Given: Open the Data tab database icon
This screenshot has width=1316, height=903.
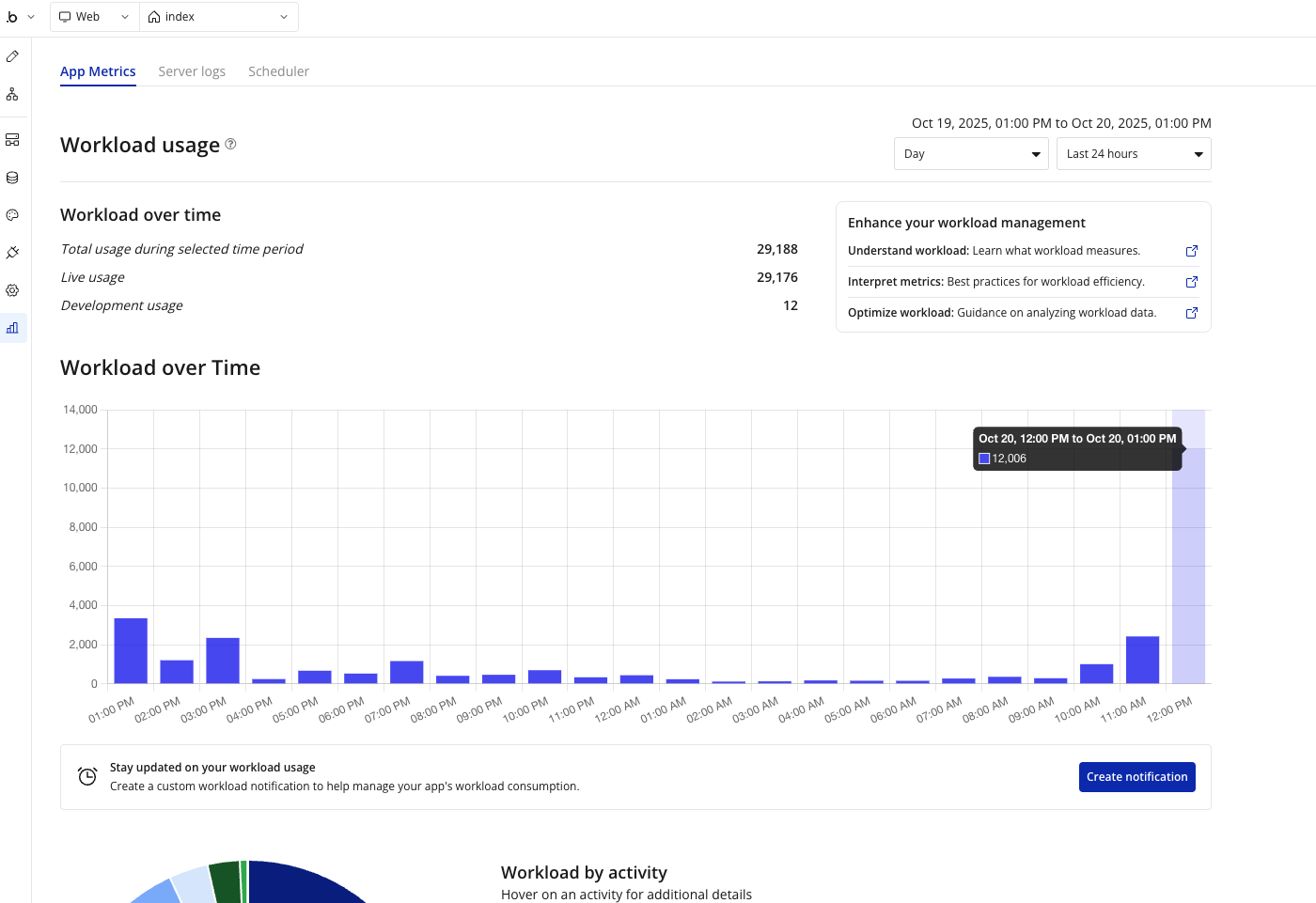Looking at the screenshot, I should (x=12, y=178).
